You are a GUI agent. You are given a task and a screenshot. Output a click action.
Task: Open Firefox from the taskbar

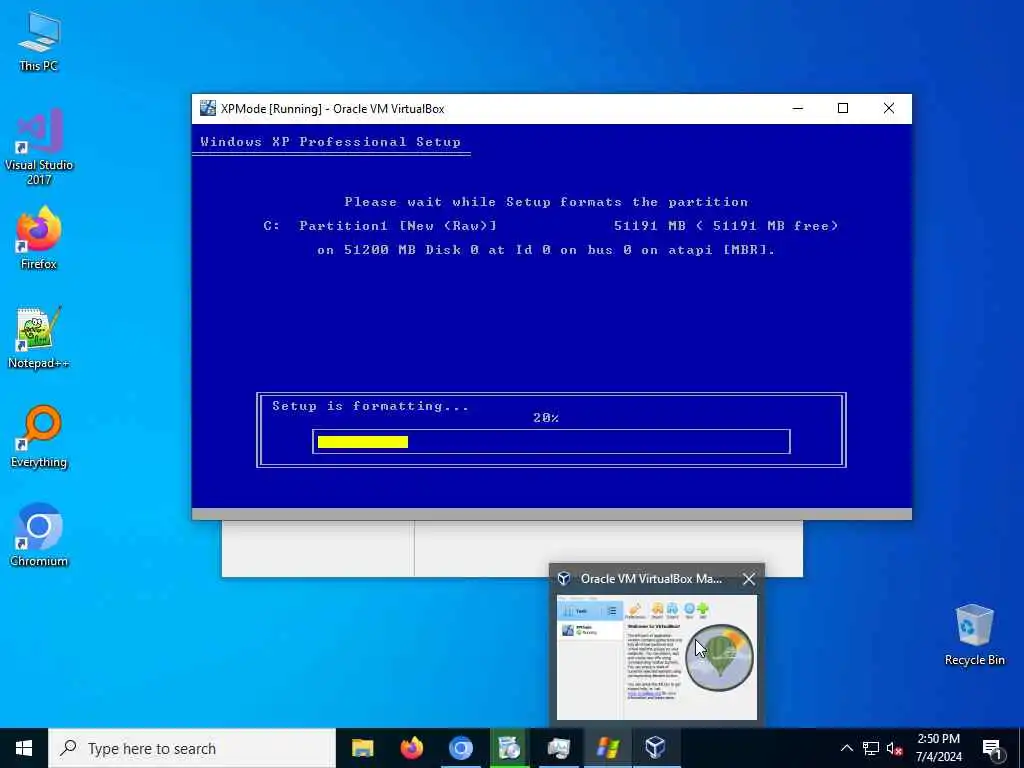(x=411, y=748)
